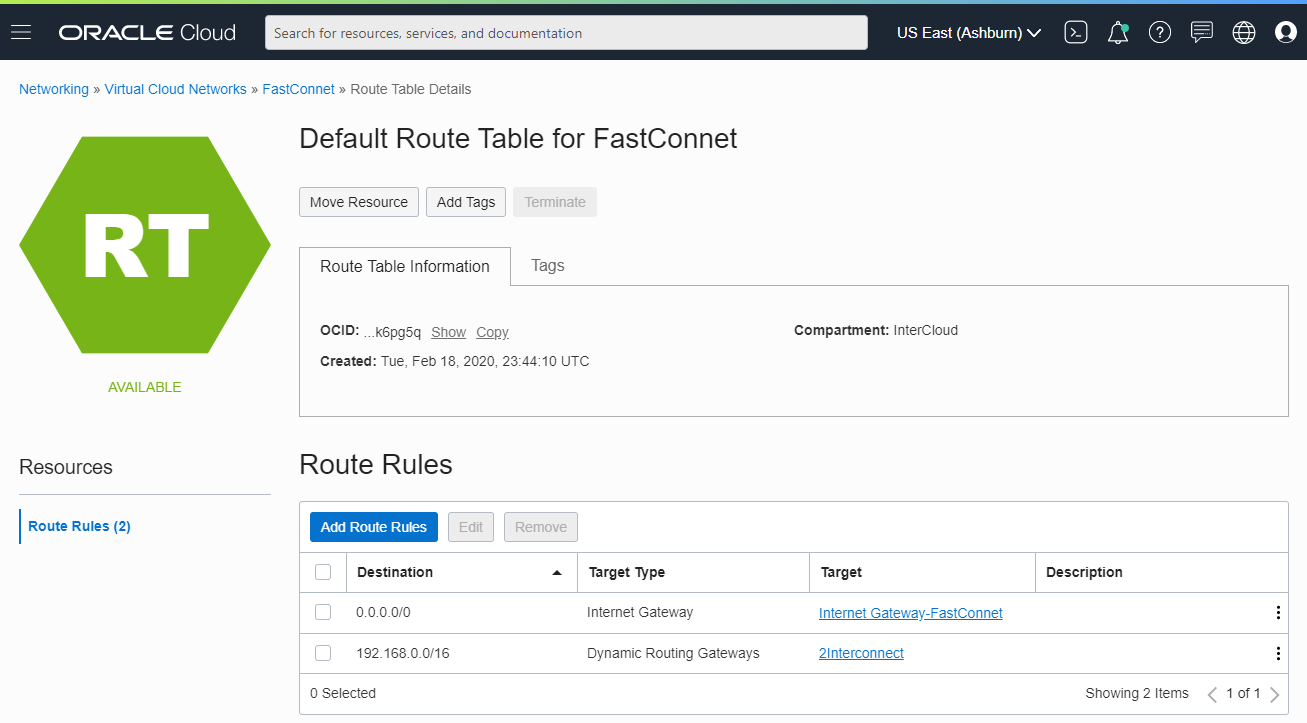Open the US East (Ashburn) region dropdown
The height and width of the screenshot is (723, 1307).
(966, 31)
